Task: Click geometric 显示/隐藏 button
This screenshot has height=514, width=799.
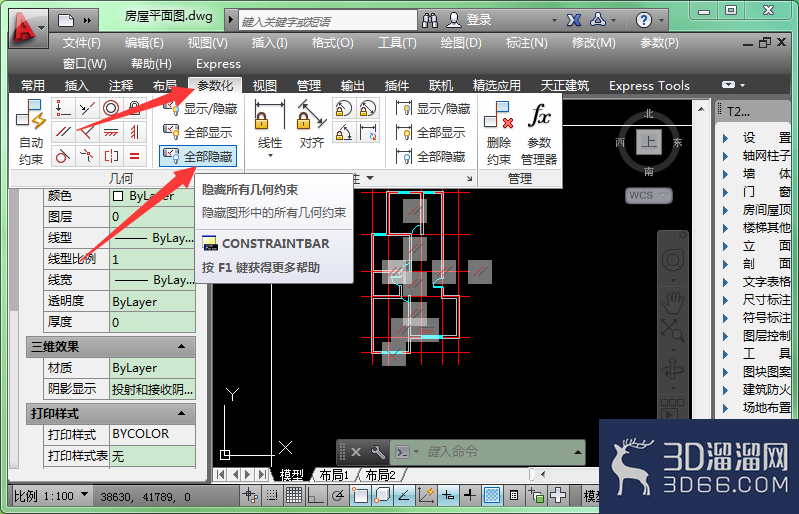Action: pyautogui.click(x=200, y=109)
